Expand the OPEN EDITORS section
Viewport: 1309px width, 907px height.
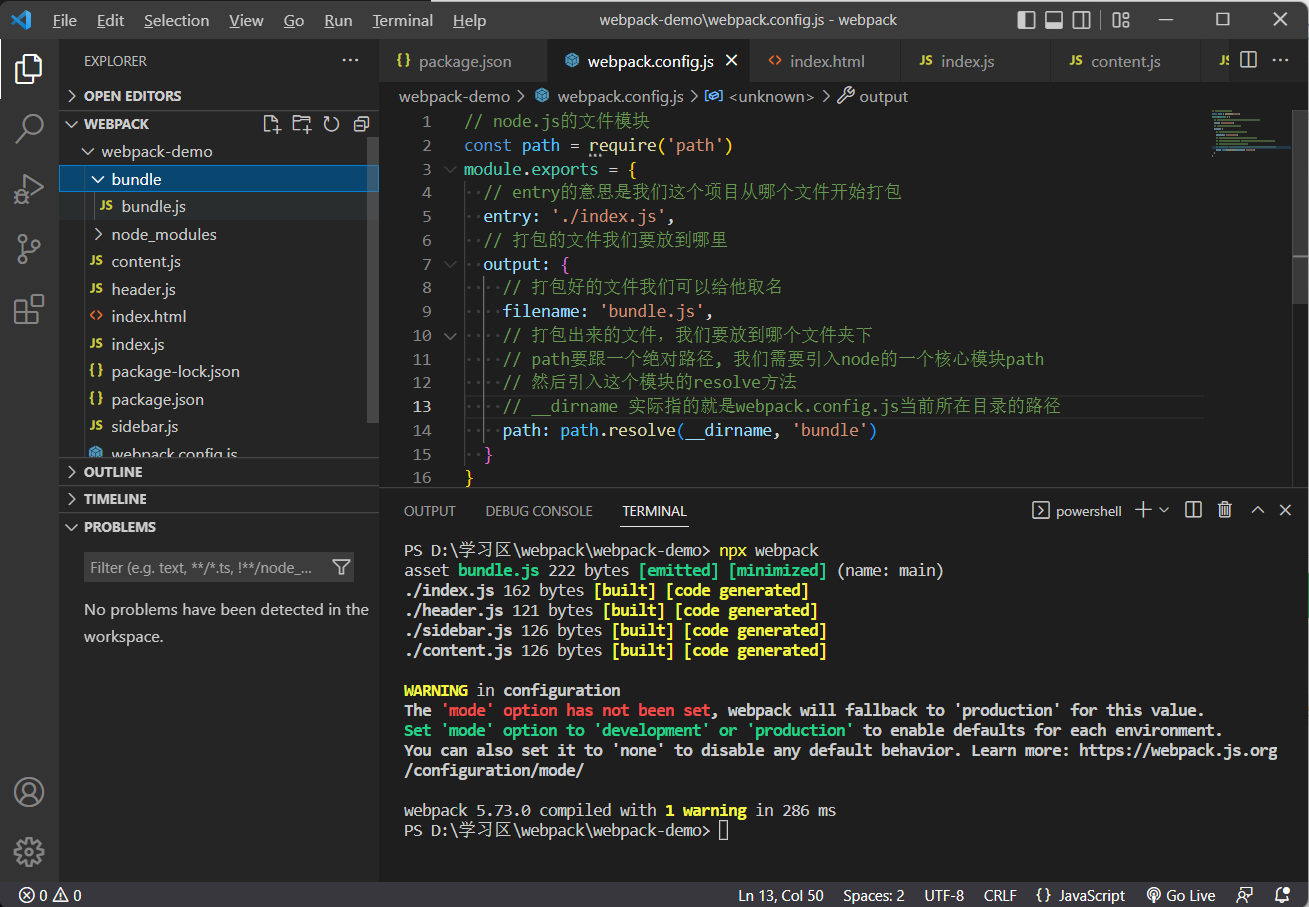219,96
